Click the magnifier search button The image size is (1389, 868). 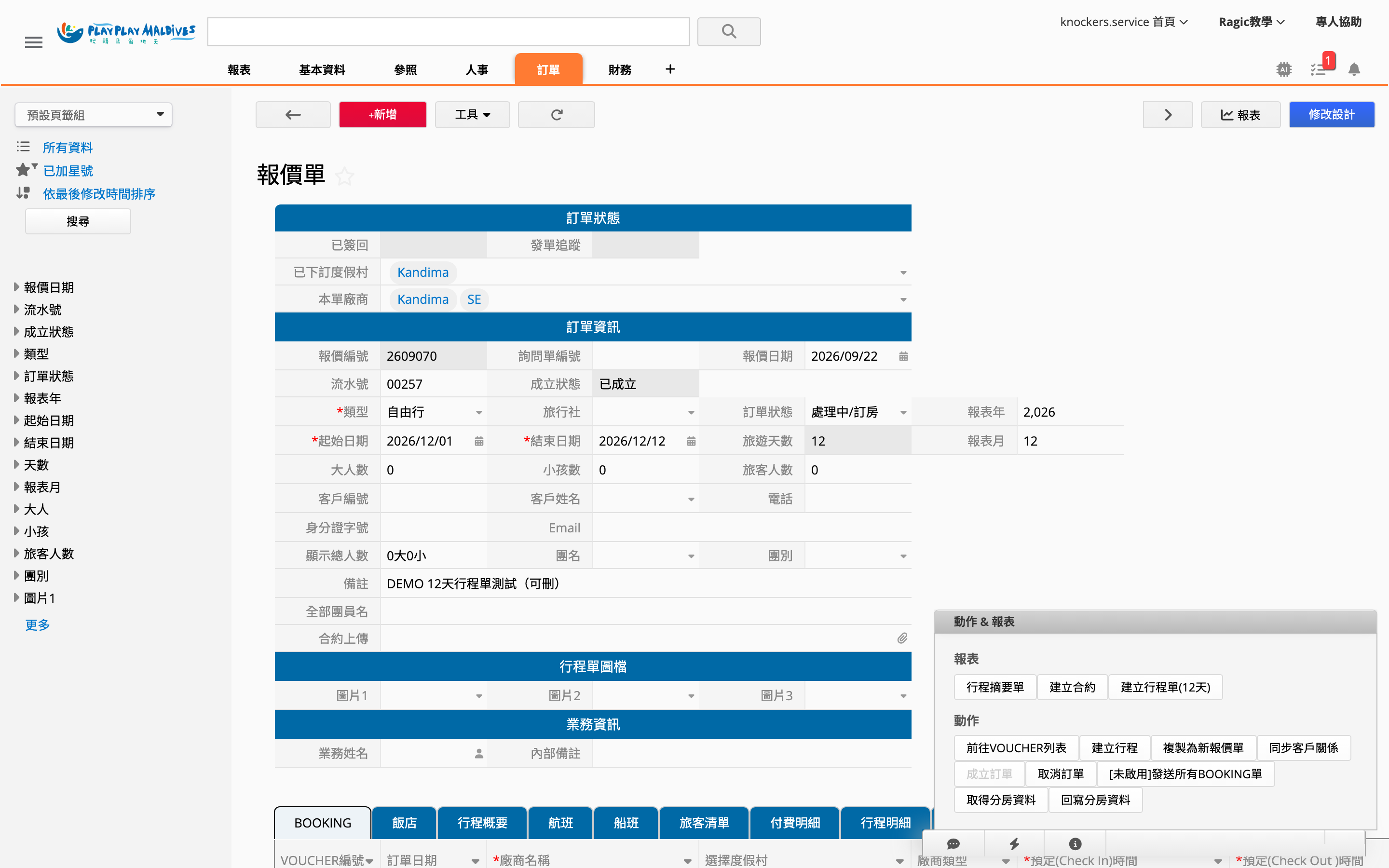(x=729, y=31)
